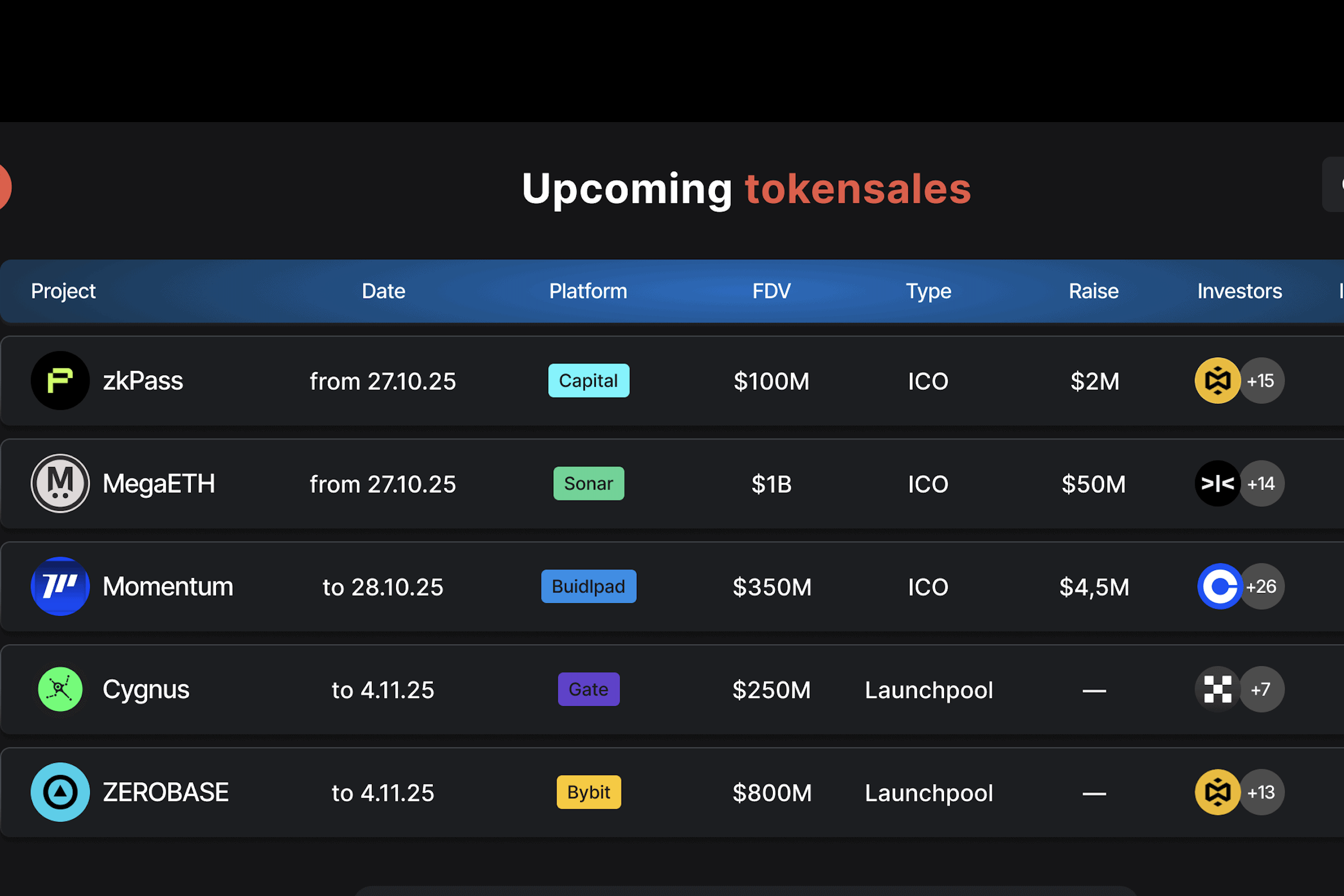
Task: Click the OKX investor icon in Cygnus row
Action: [x=1217, y=689]
